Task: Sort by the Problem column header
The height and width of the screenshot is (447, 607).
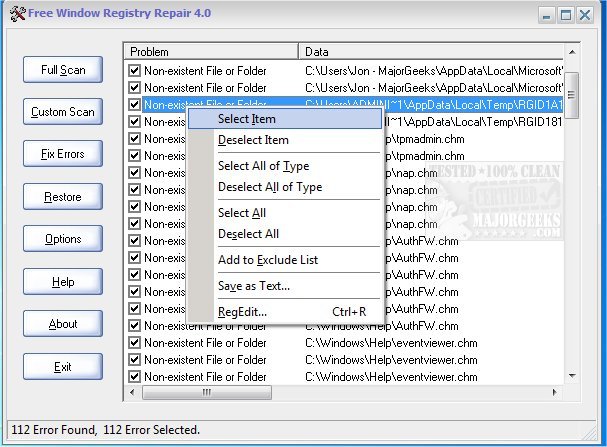Action: (211, 51)
